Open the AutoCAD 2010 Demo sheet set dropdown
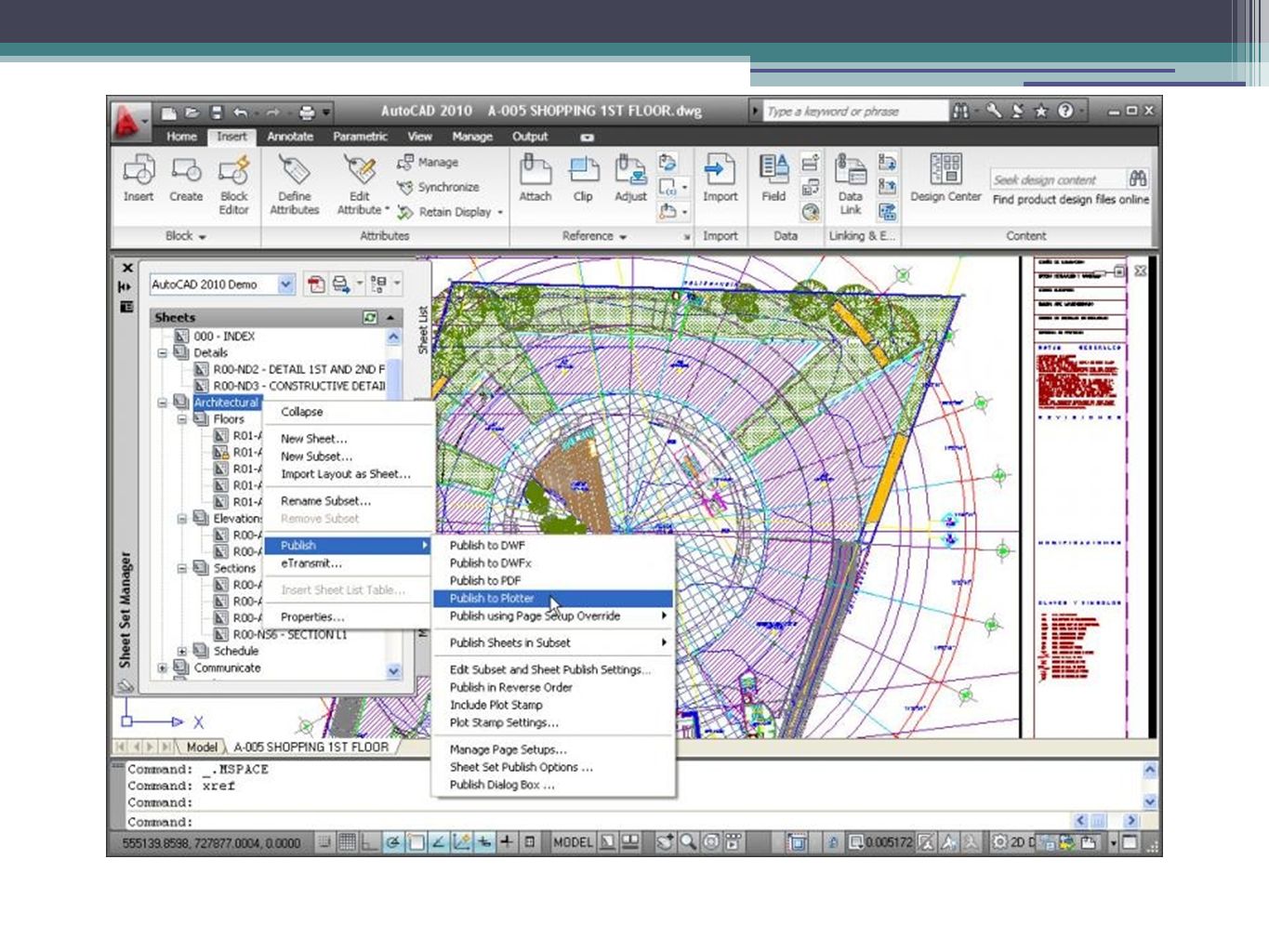This screenshot has width=1269, height=952. 286,284
